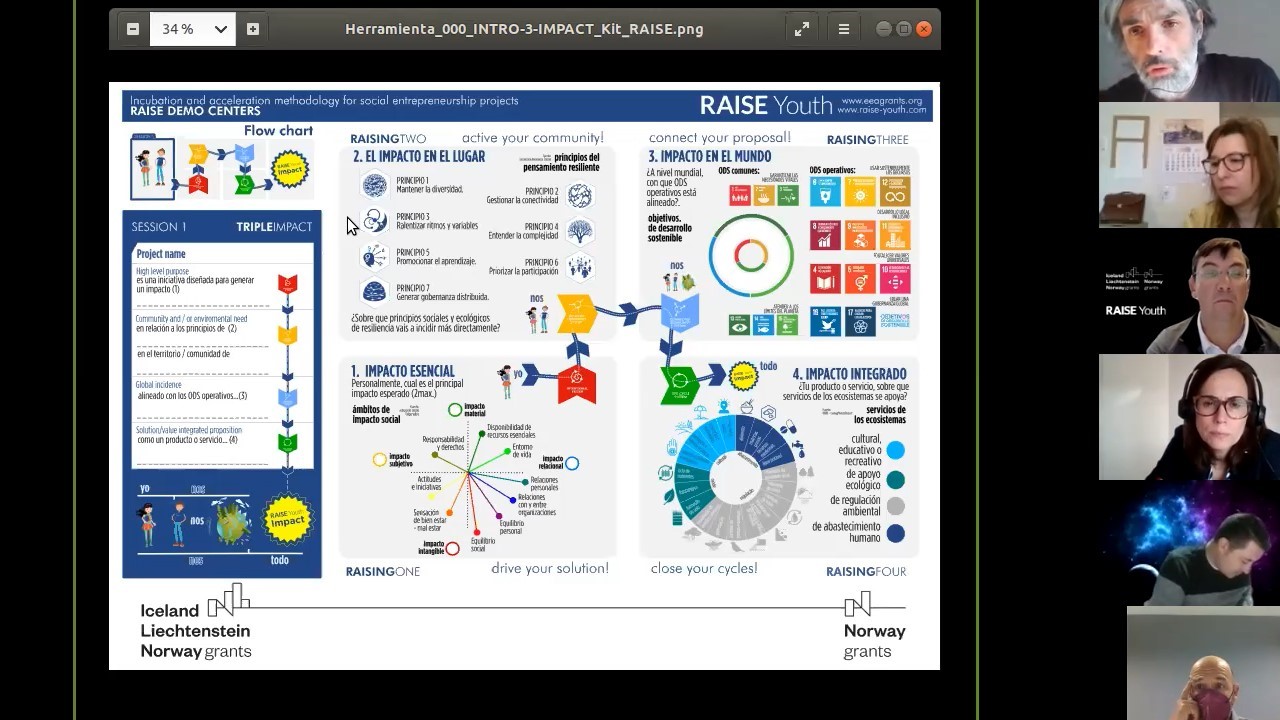Click 'RAISE DEMO CENTERS' header text
This screenshot has height=720, width=1280.
coord(195,111)
